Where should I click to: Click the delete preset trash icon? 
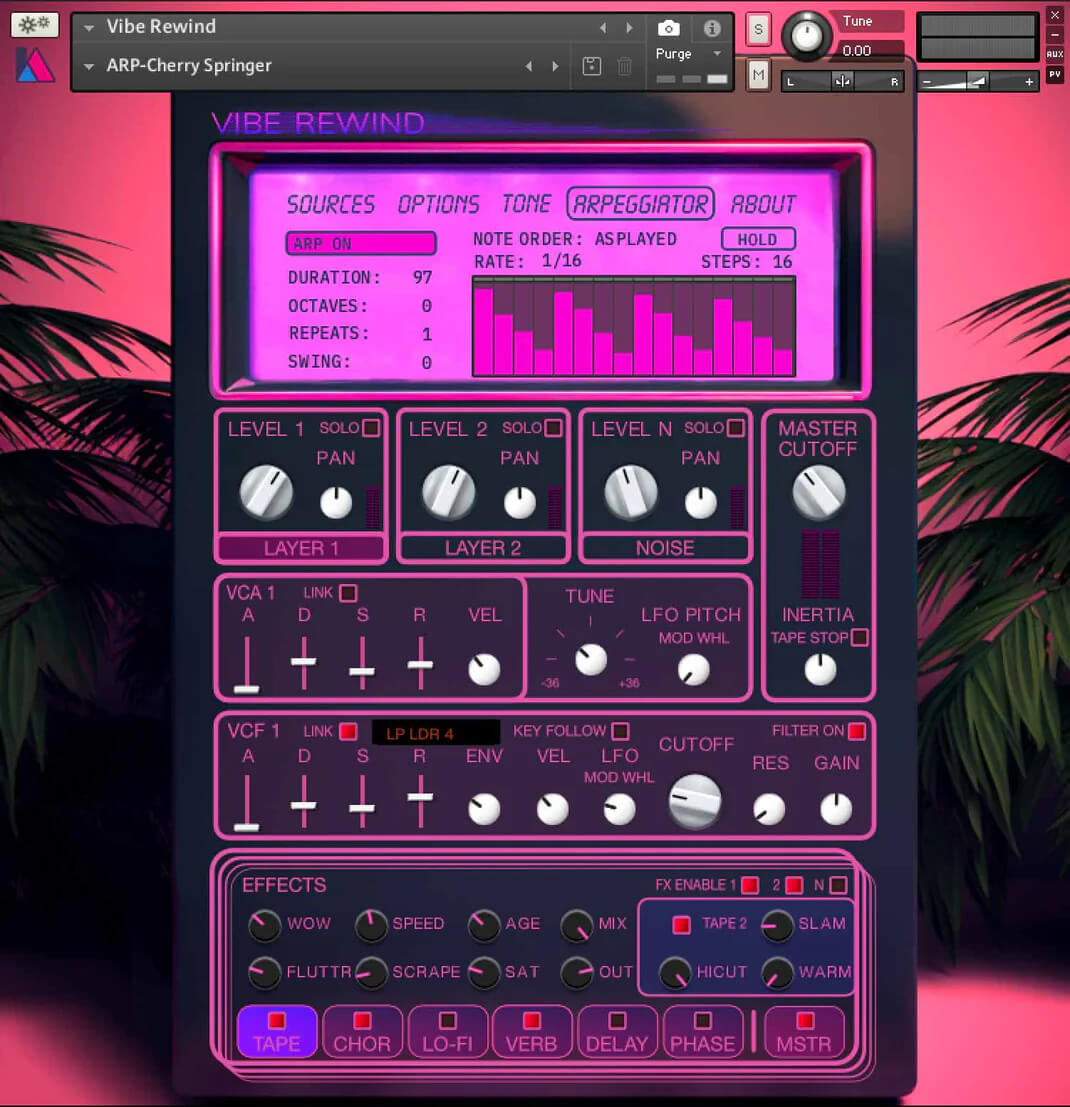pos(625,66)
